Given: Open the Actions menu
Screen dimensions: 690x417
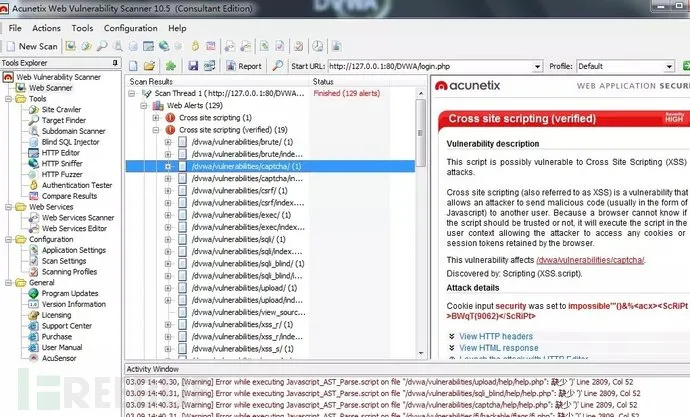Looking at the screenshot, I should tap(46, 28).
